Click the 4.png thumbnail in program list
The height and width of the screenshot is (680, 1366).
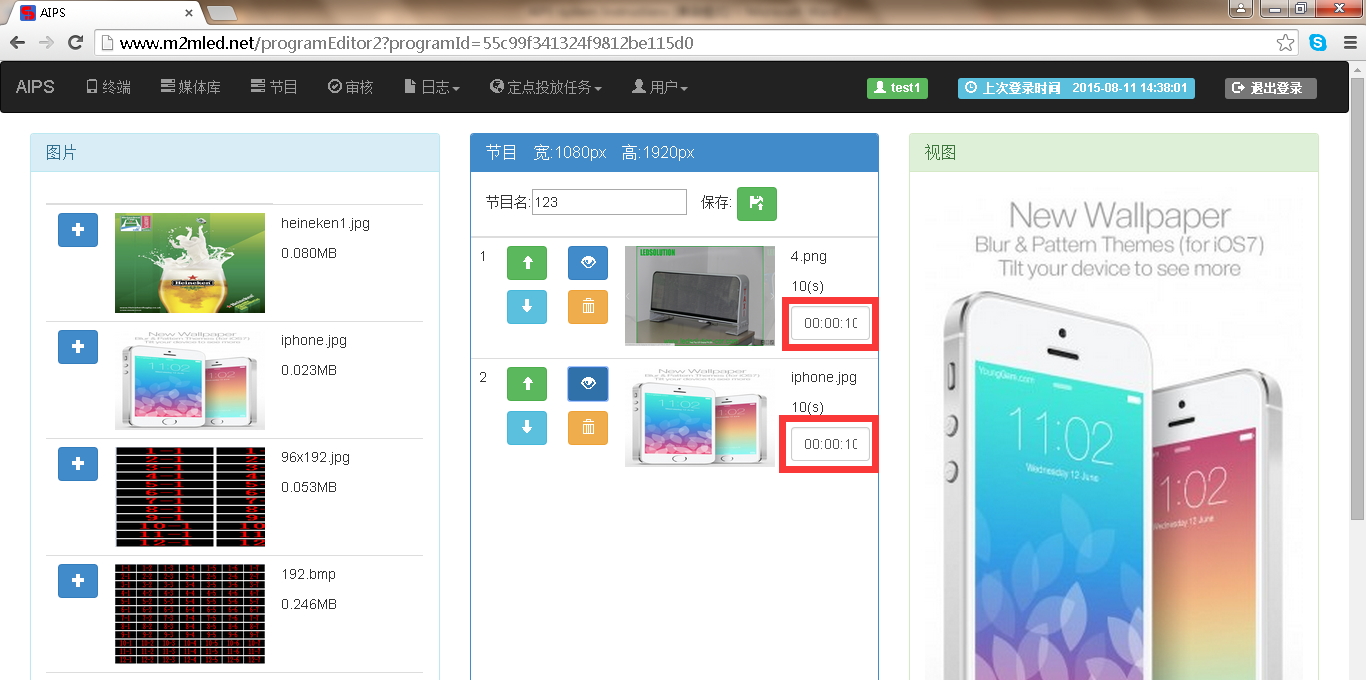(700, 296)
